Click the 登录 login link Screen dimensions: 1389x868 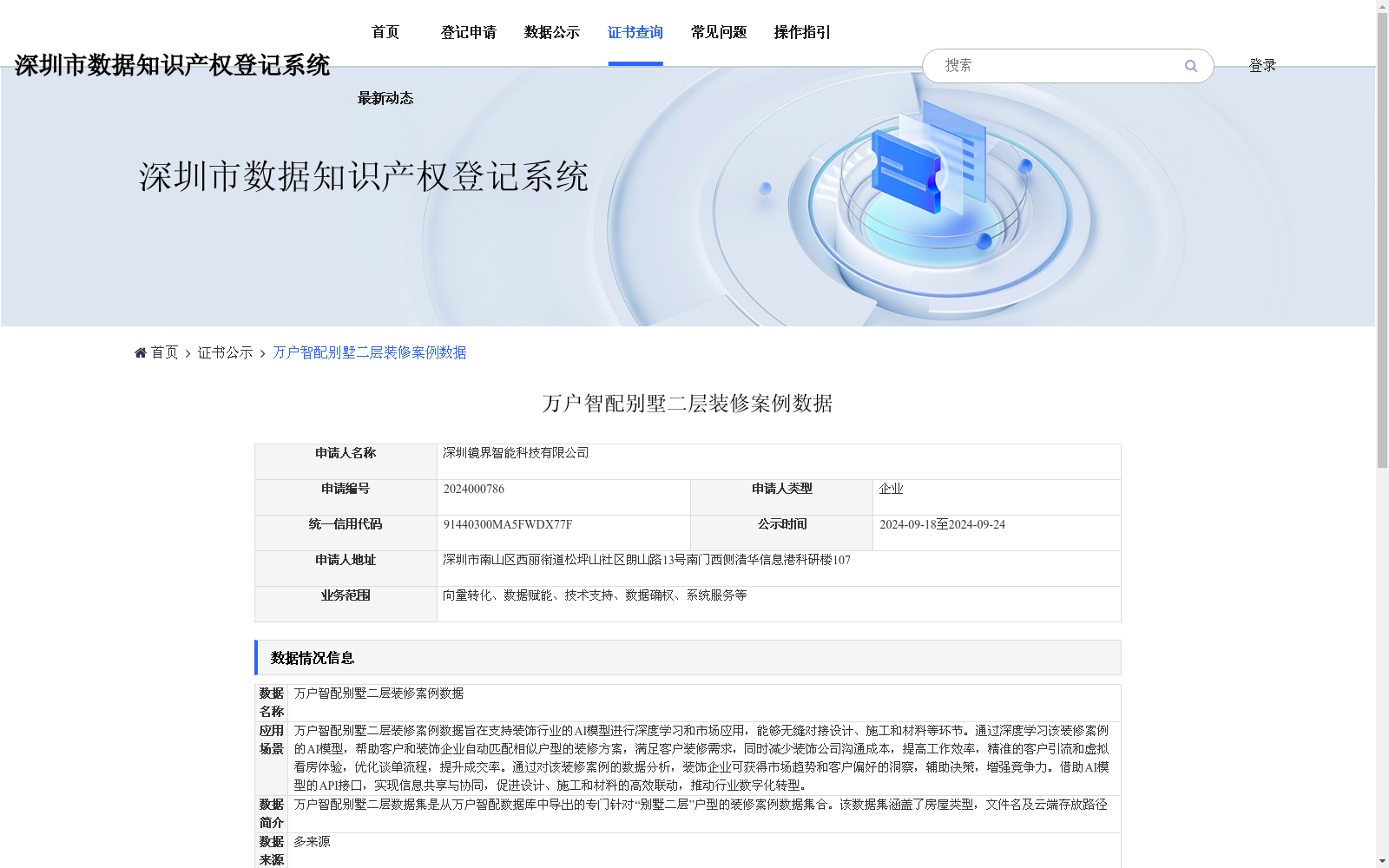click(x=1262, y=65)
